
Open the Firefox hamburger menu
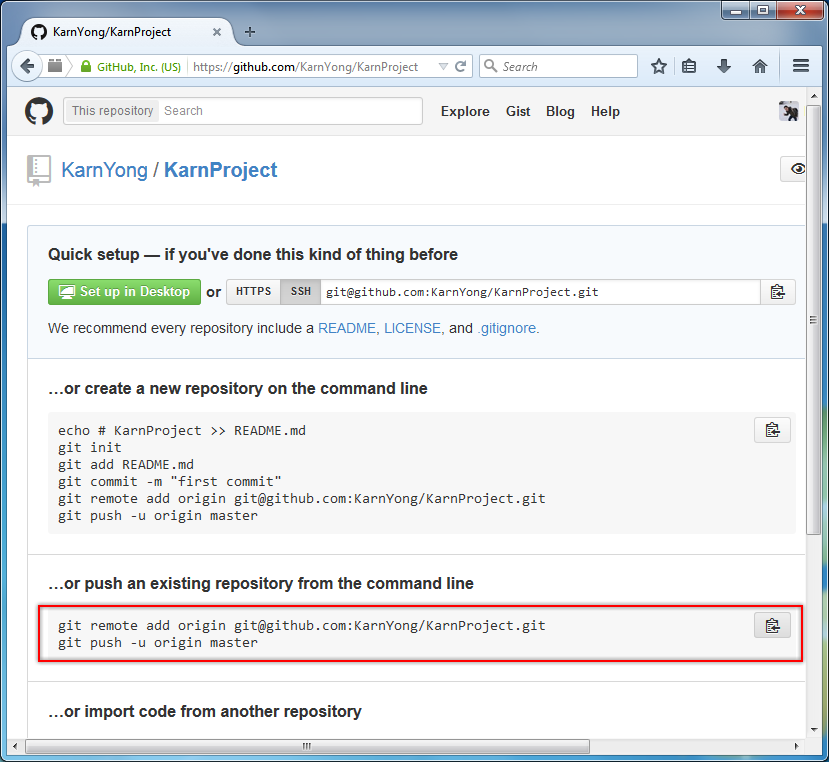tap(801, 67)
